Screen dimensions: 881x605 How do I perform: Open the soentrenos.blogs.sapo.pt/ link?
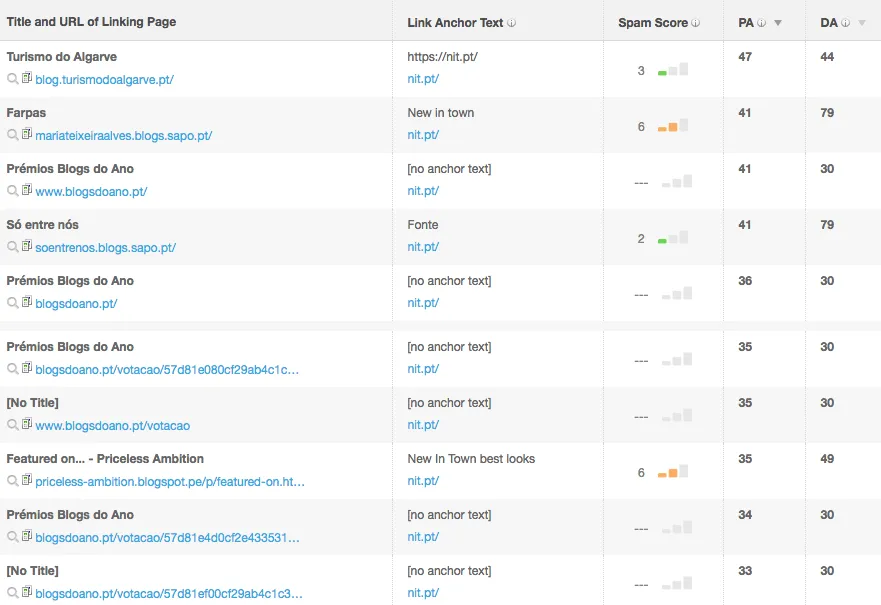coord(106,248)
